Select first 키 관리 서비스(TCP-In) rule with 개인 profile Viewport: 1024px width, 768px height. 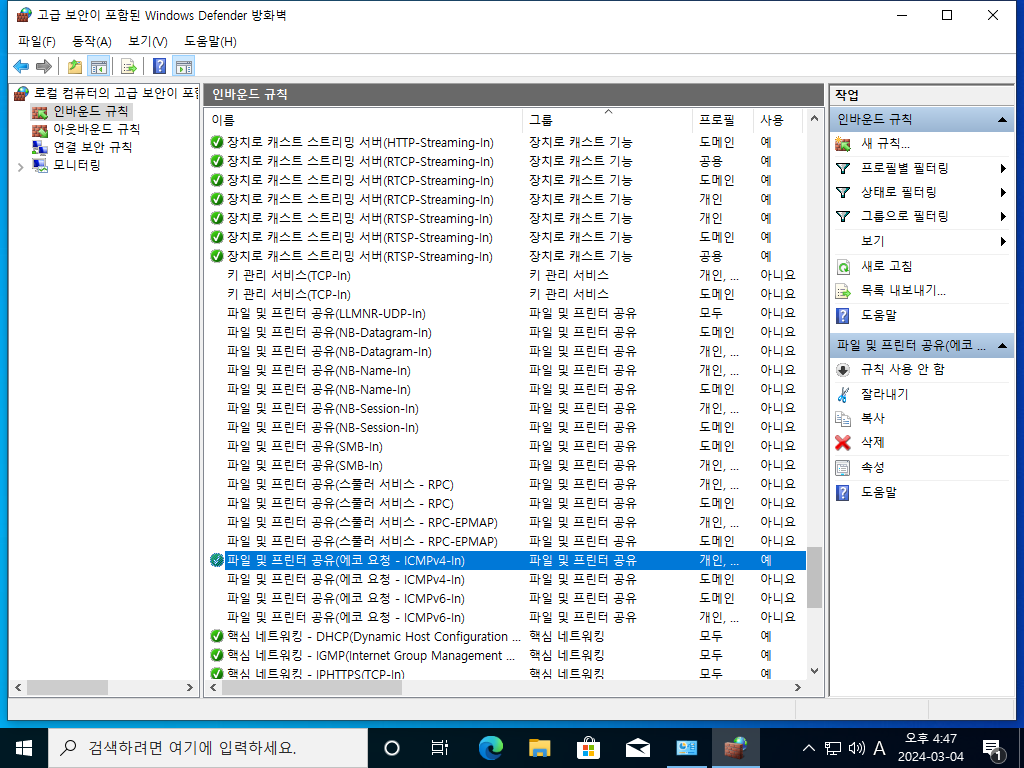289,276
